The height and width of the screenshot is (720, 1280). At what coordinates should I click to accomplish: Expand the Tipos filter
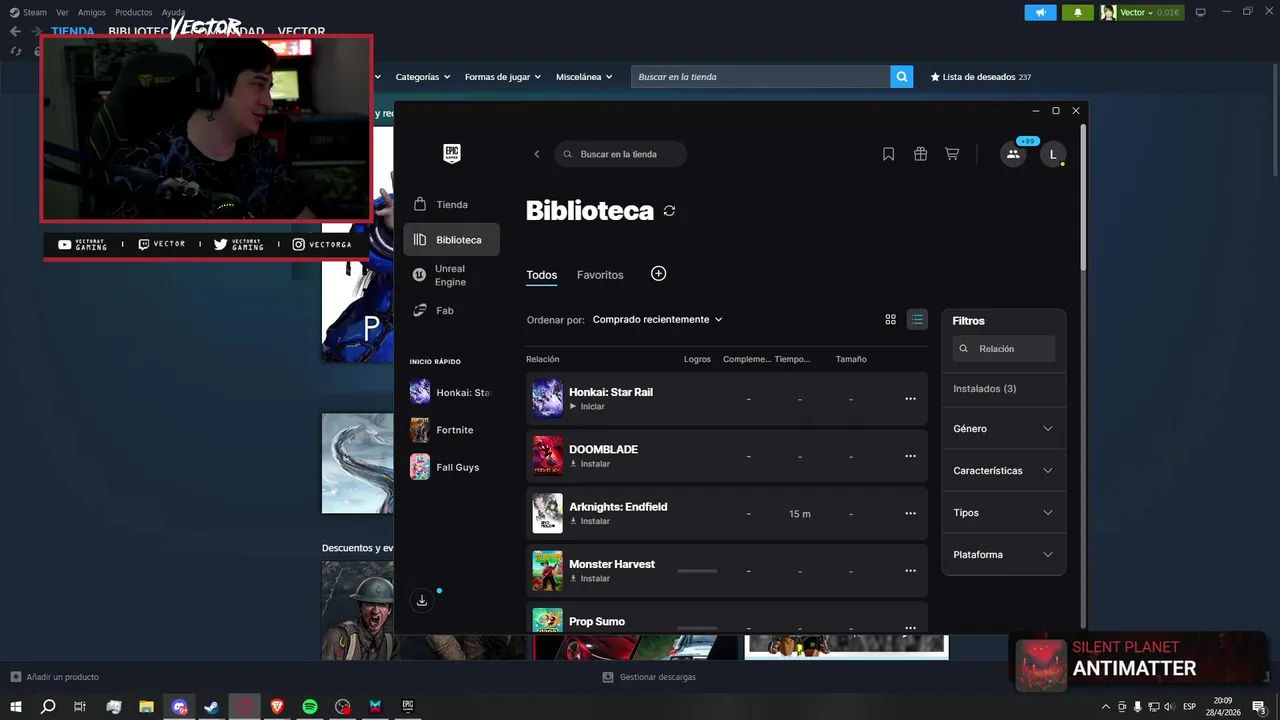pos(1003,512)
